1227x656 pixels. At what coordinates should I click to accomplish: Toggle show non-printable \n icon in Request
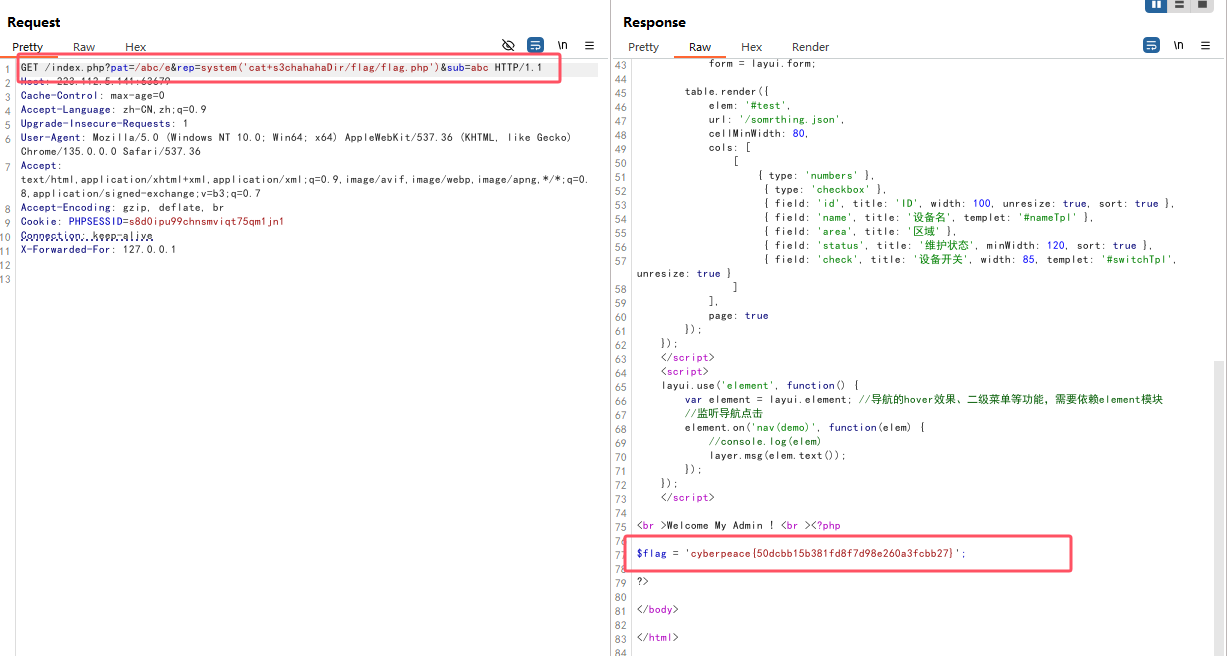point(563,45)
